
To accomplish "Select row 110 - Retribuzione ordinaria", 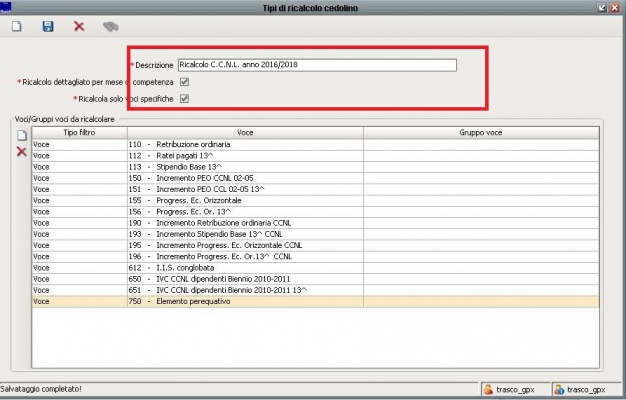I will (x=315, y=145).
